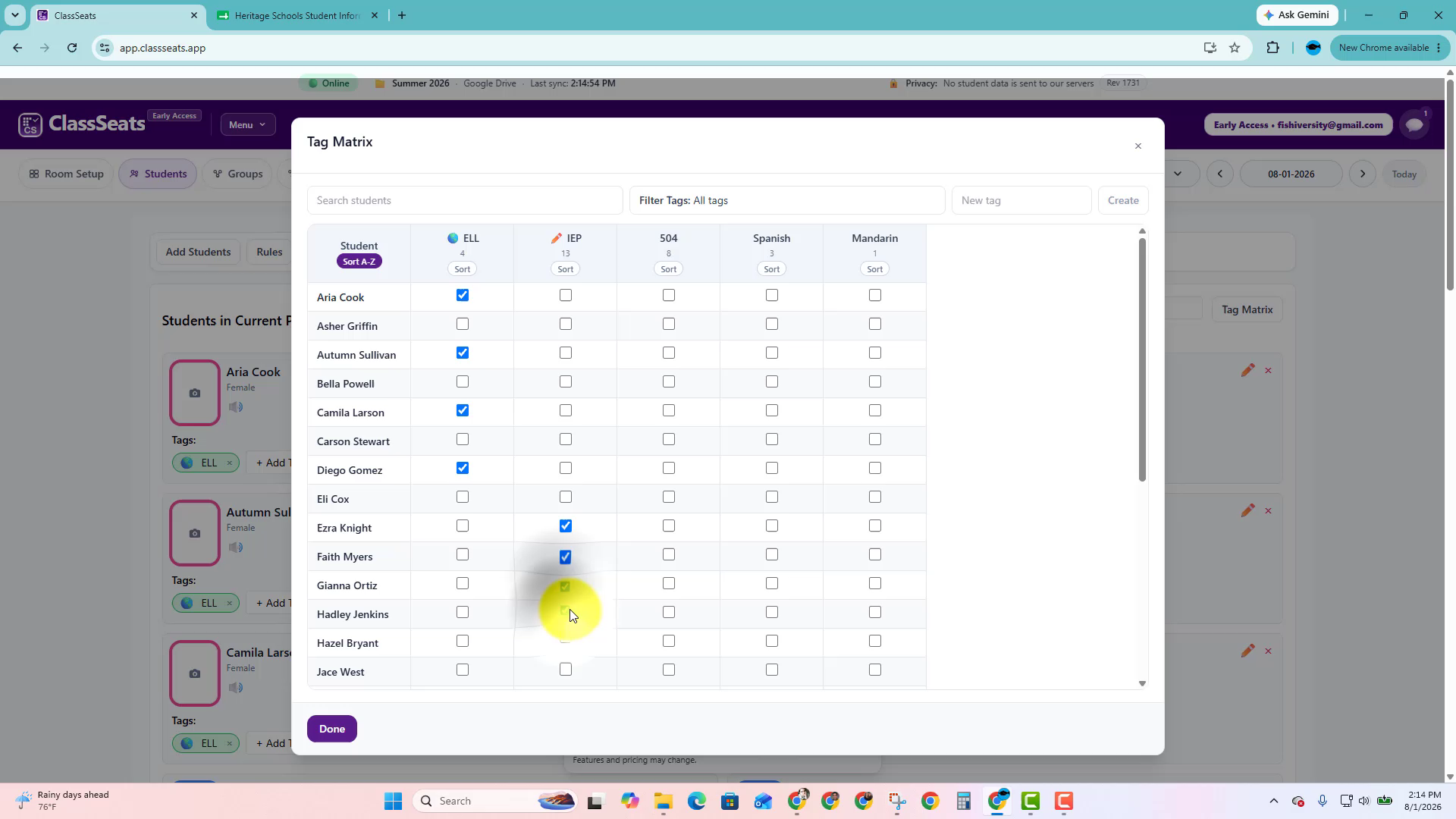Click the Create tag button
This screenshot has height=819, width=1456.
point(1123,200)
